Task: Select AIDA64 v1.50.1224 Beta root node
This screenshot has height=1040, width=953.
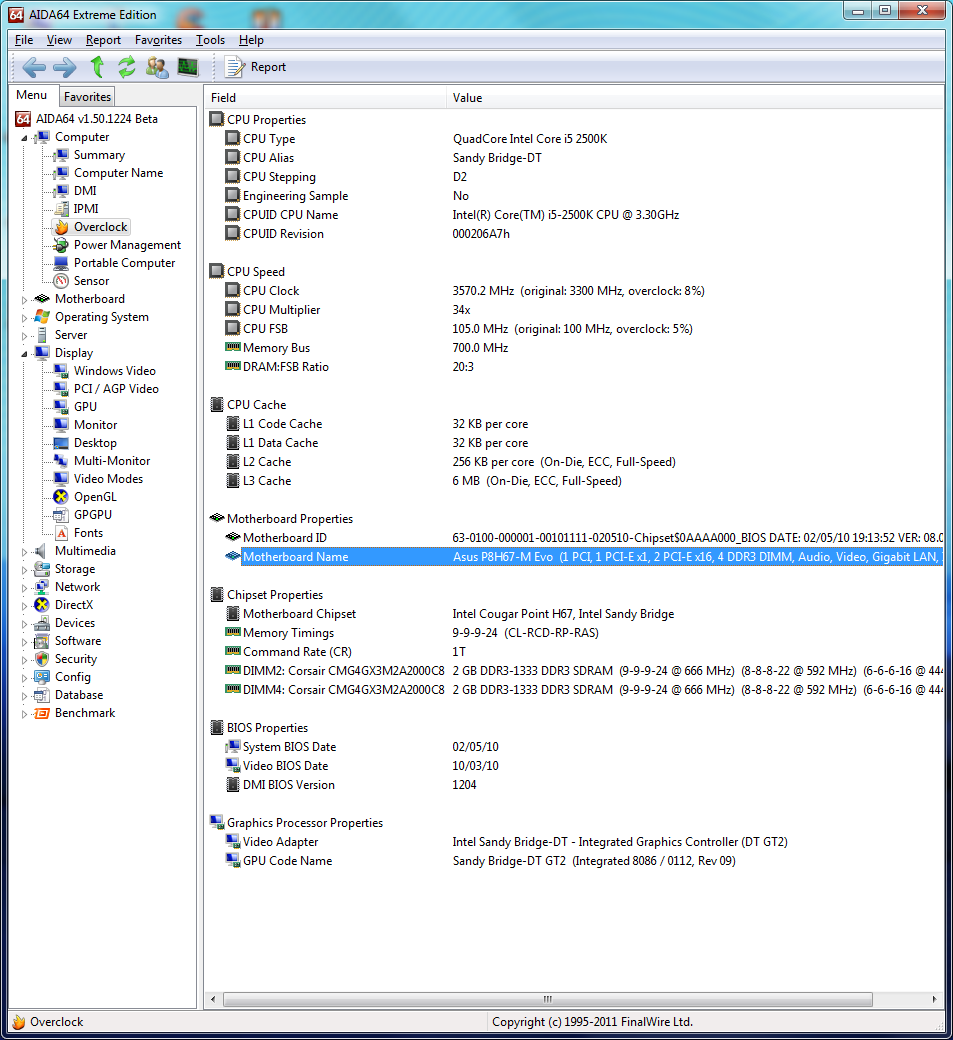Action: pyautogui.click(x=97, y=119)
